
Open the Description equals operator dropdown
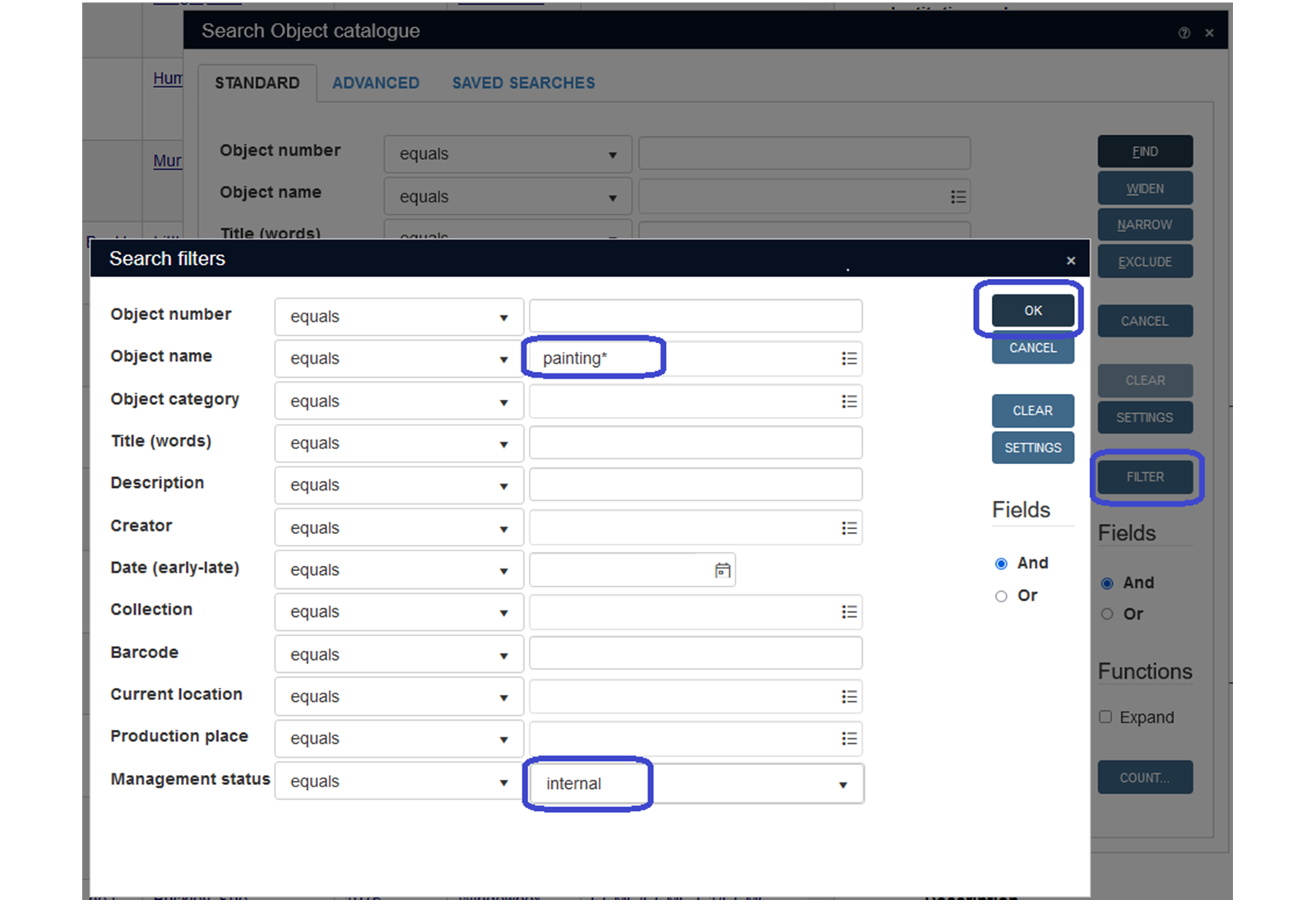pyautogui.click(x=399, y=485)
